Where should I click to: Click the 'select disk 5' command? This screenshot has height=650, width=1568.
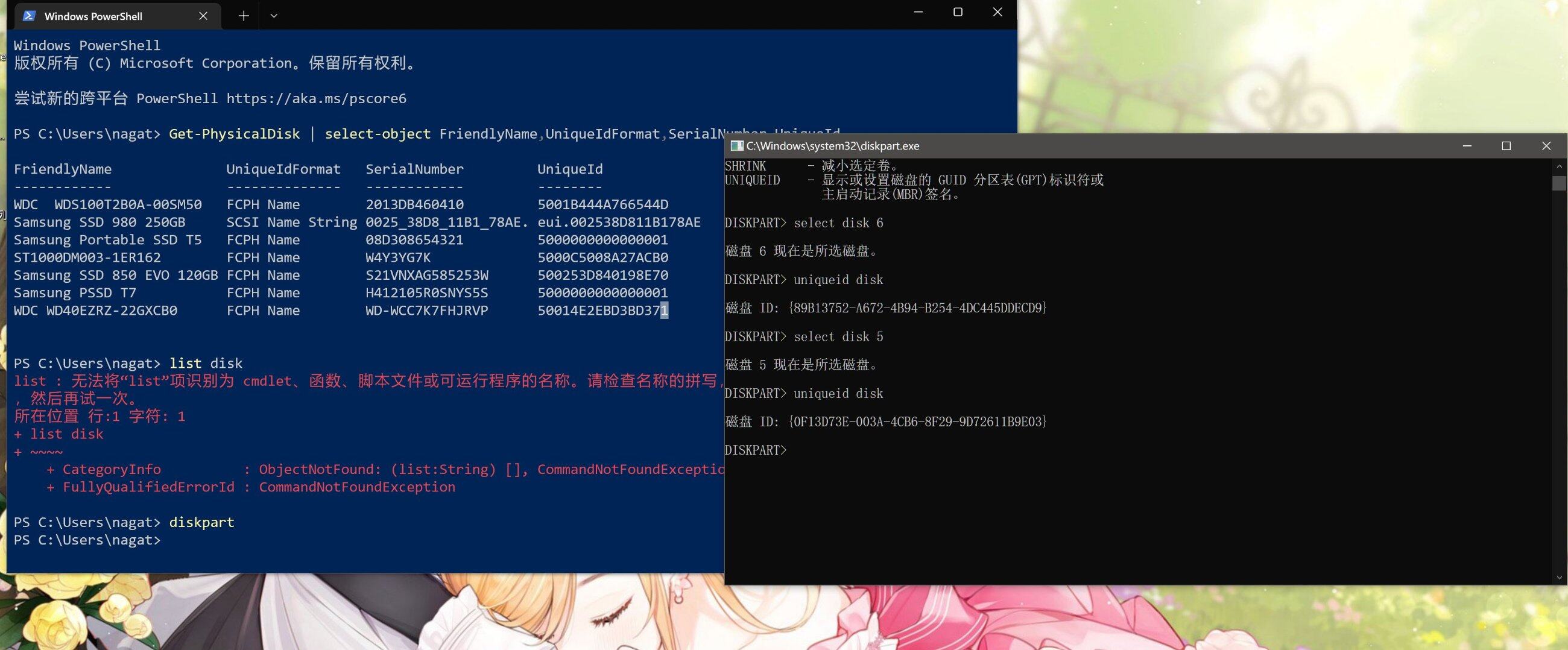coord(838,336)
